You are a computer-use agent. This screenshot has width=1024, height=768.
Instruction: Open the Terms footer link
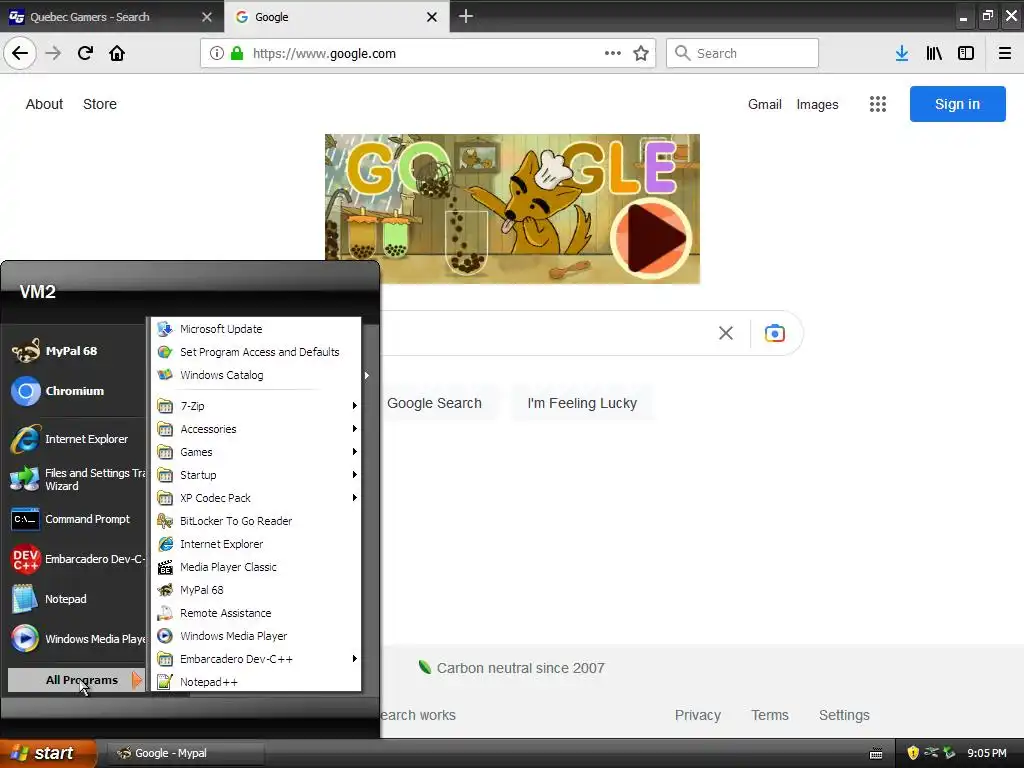pos(770,715)
